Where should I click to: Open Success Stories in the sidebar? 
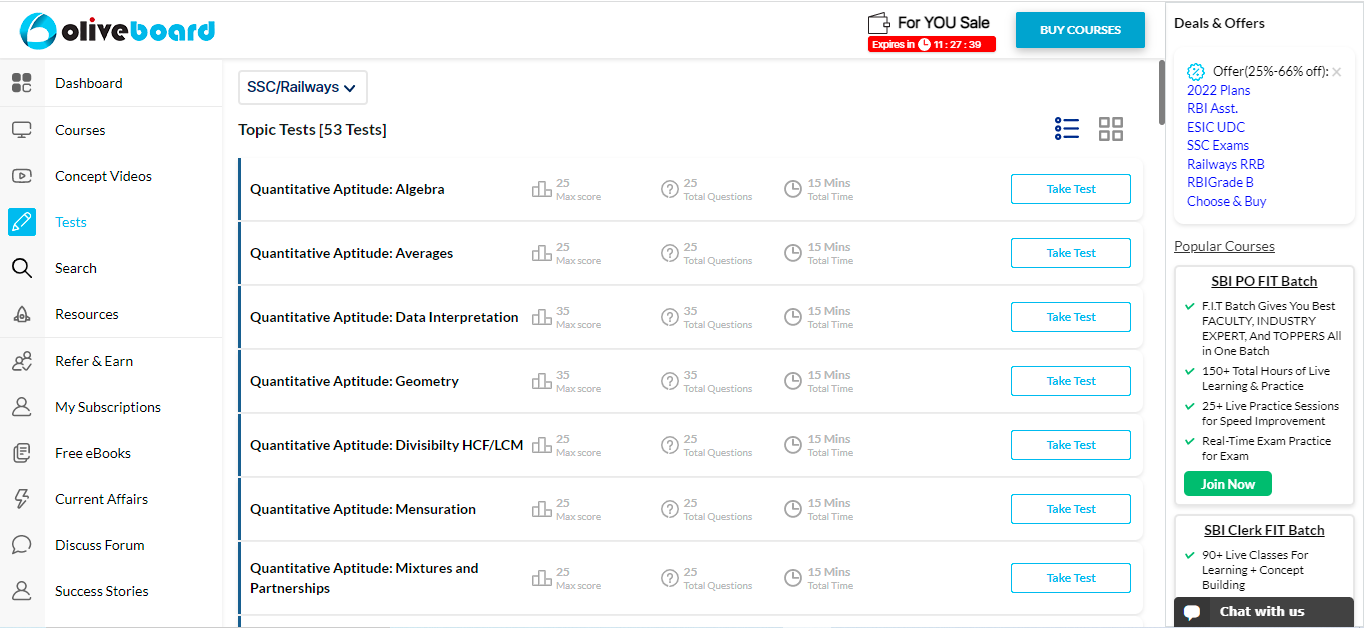pyautogui.click(x=102, y=591)
